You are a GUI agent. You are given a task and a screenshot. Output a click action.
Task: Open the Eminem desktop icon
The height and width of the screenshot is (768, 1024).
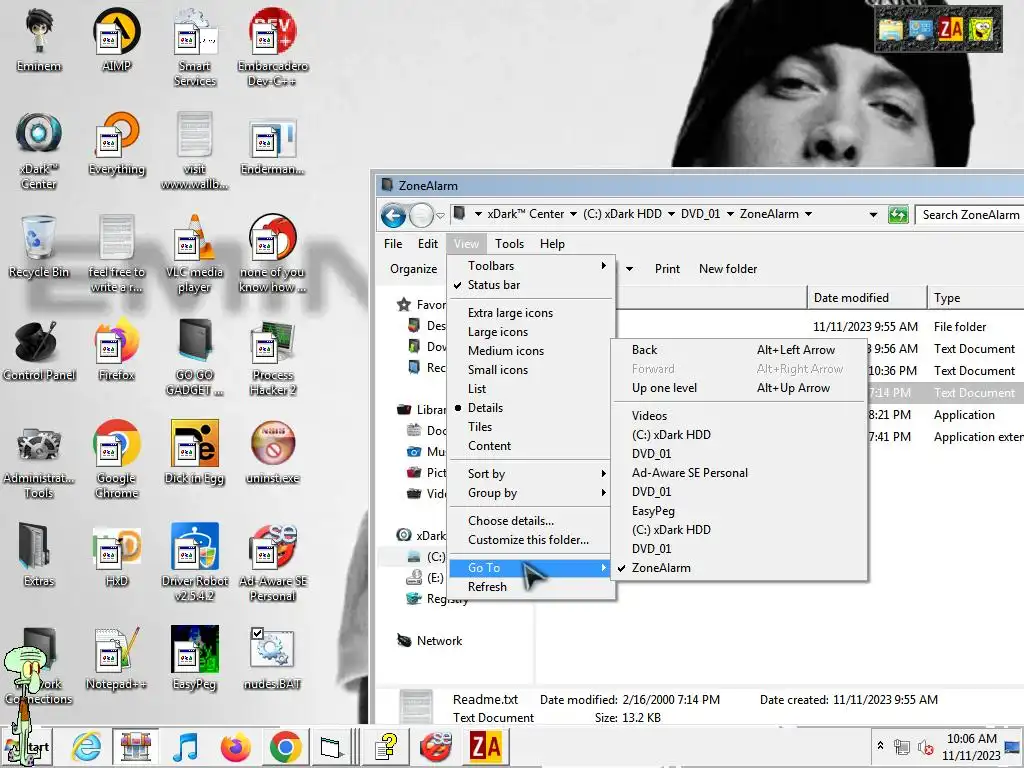click(x=39, y=39)
